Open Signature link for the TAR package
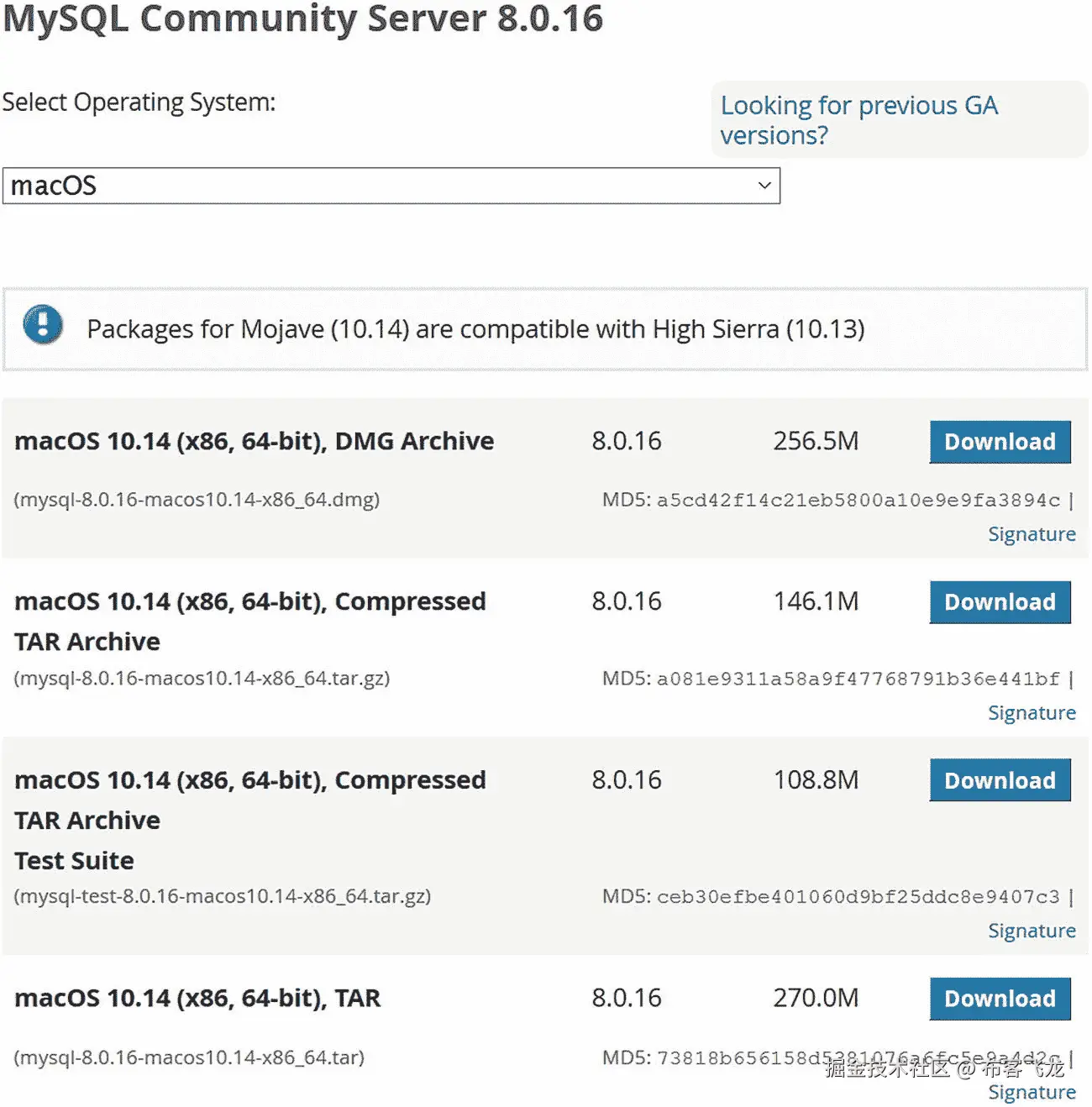 pyautogui.click(x=1032, y=1092)
